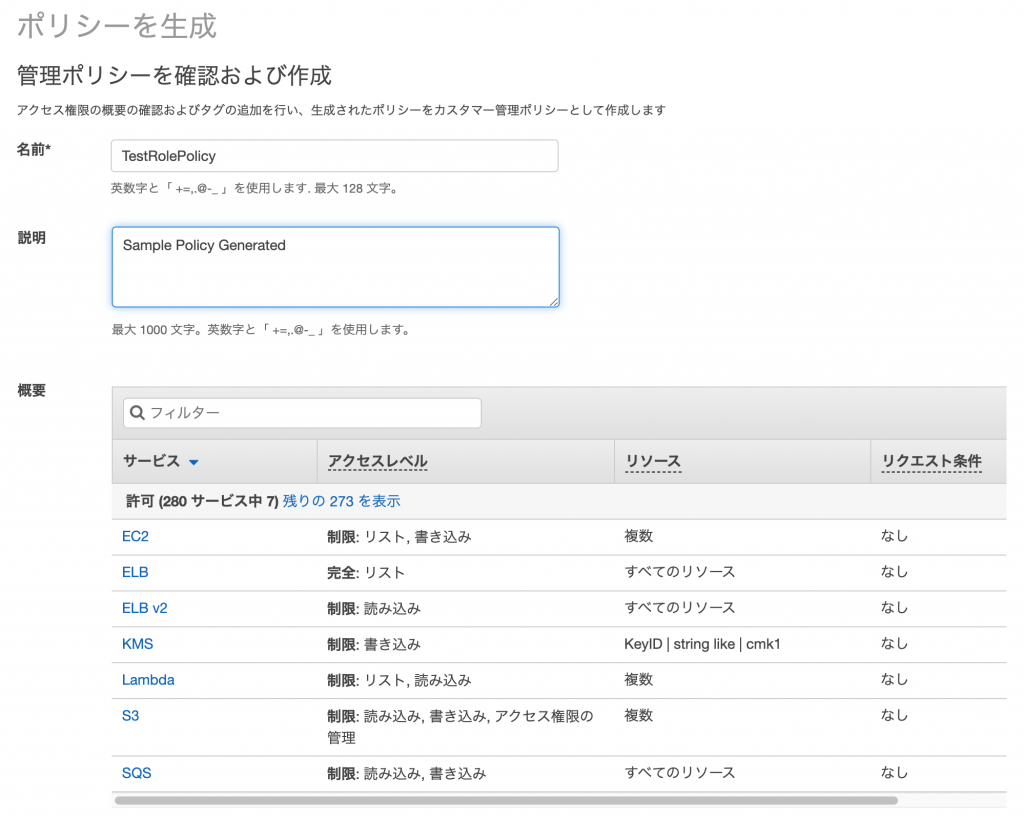
Task: Open the ELB service details link
Action: click(133, 572)
